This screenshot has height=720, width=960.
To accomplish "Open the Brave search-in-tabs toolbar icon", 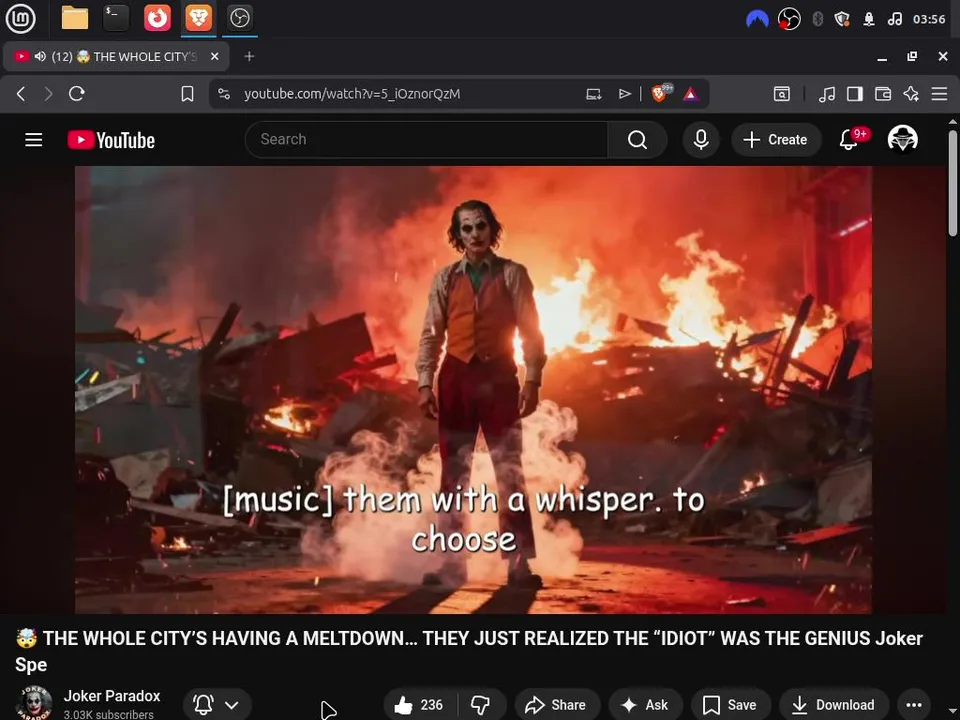I will [x=782, y=94].
